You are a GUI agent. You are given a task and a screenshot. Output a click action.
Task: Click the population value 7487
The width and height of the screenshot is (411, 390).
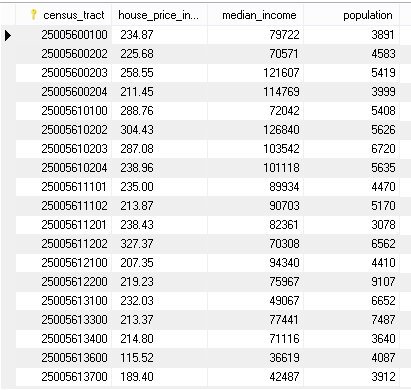click(383, 320)
